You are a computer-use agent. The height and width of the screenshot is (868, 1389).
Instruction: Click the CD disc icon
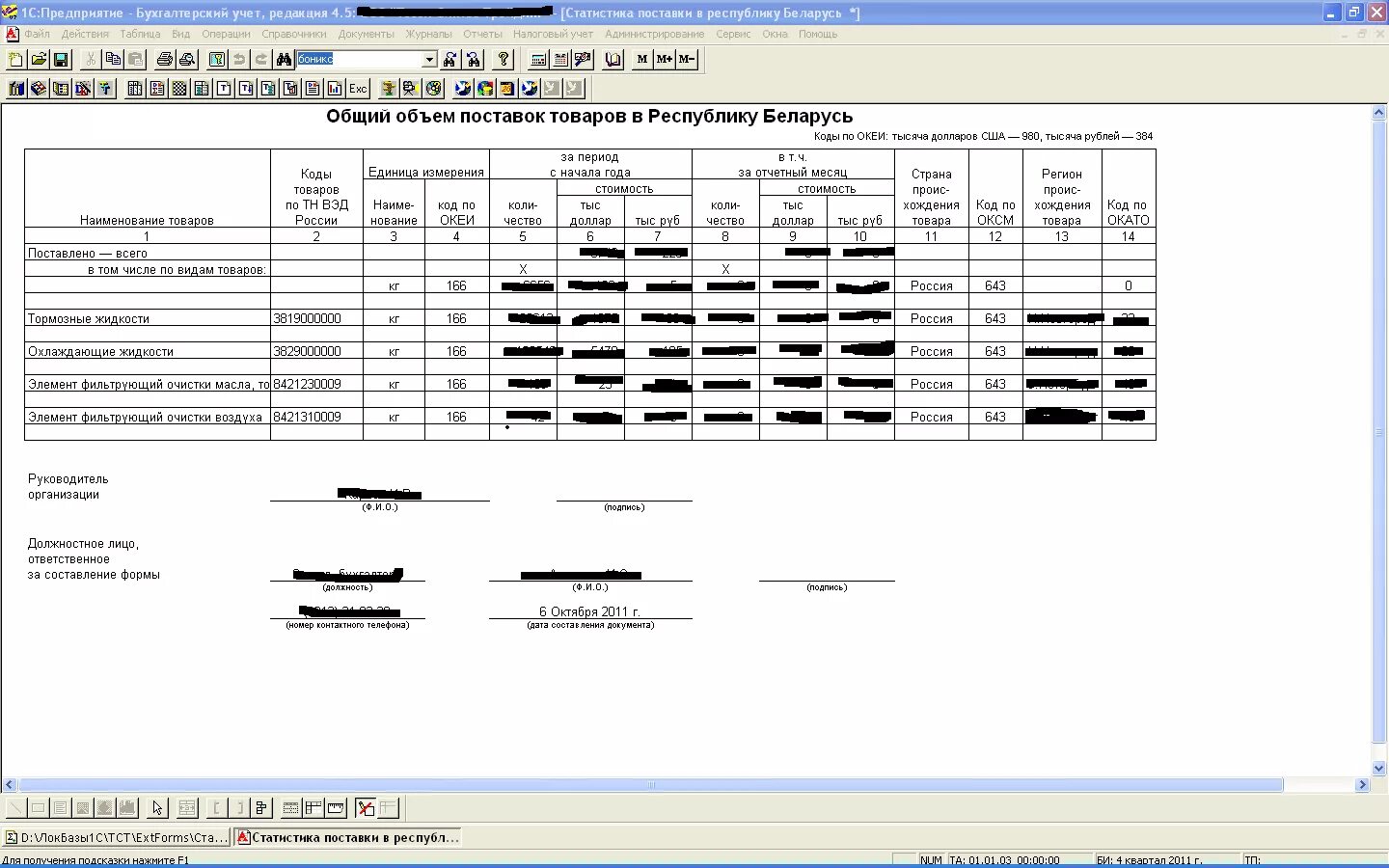tap(434, 89)
